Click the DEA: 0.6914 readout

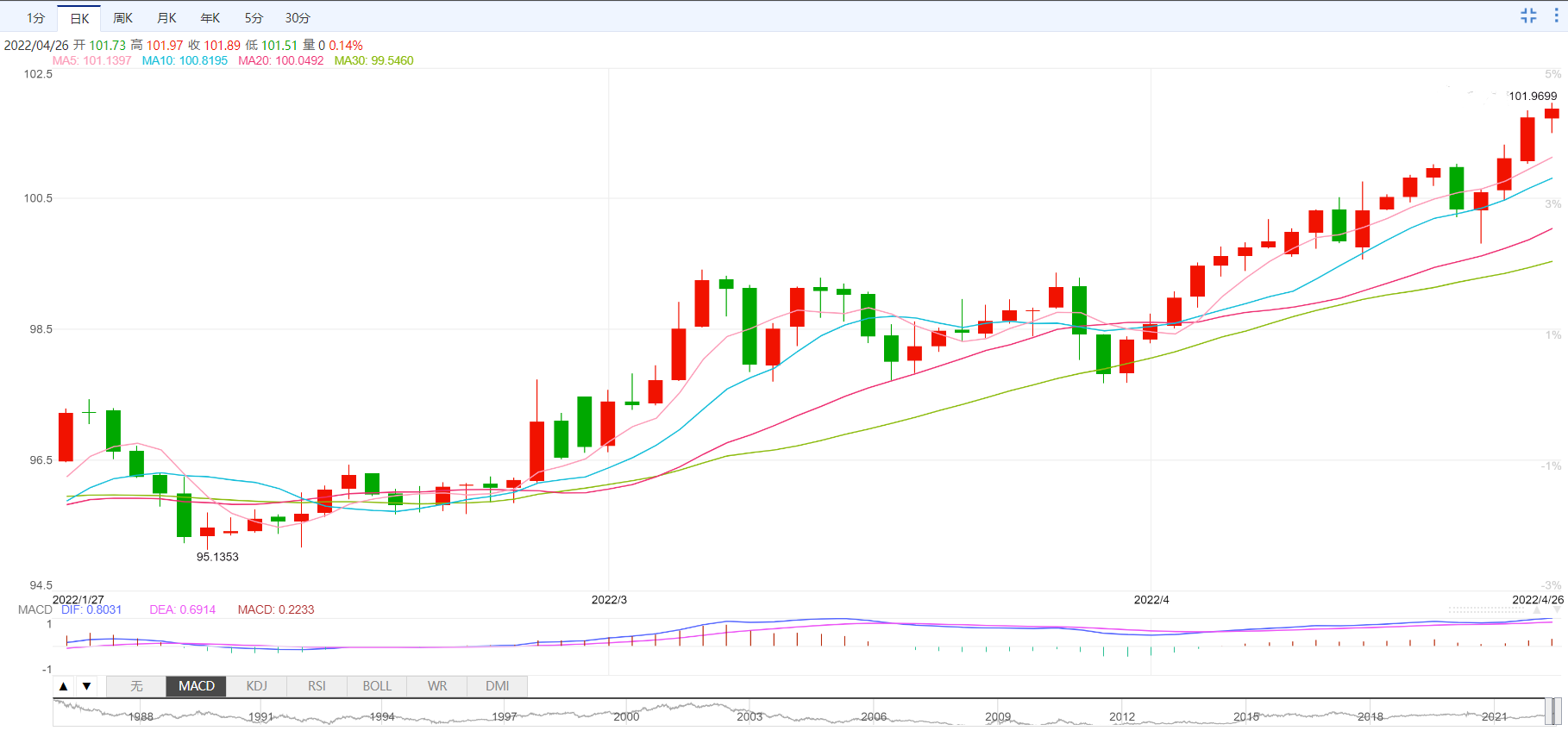(x=183, y=609)
